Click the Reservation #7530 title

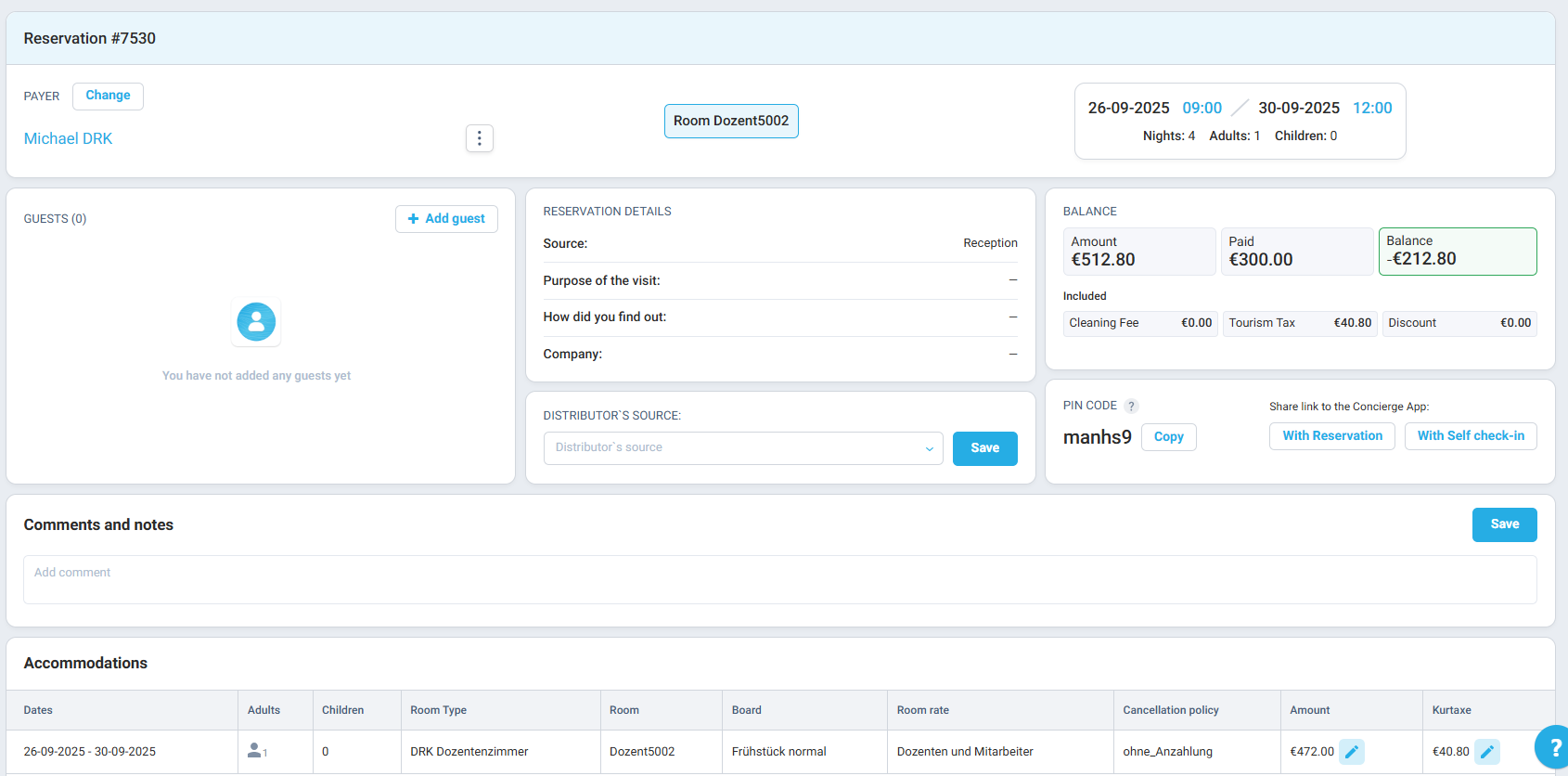click(x=90, y=38)
